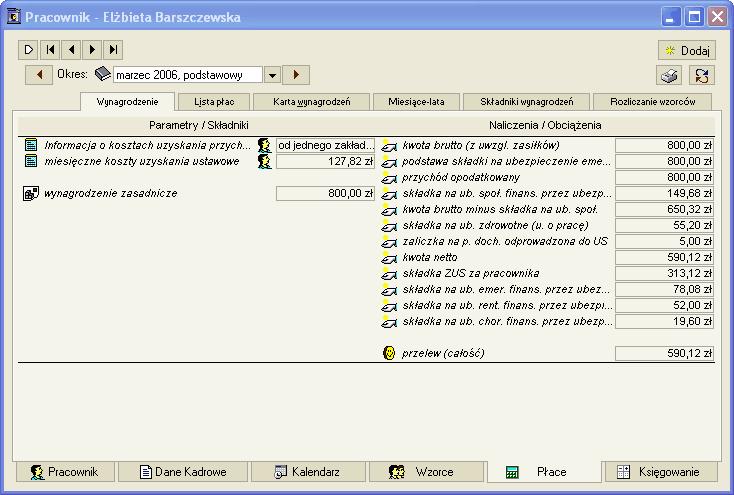Screen dimensions: 734x495
Task: Click hand icon beside 'podstawa składki na ubezpieczenie eme...'
Action: tap(389, 162)
